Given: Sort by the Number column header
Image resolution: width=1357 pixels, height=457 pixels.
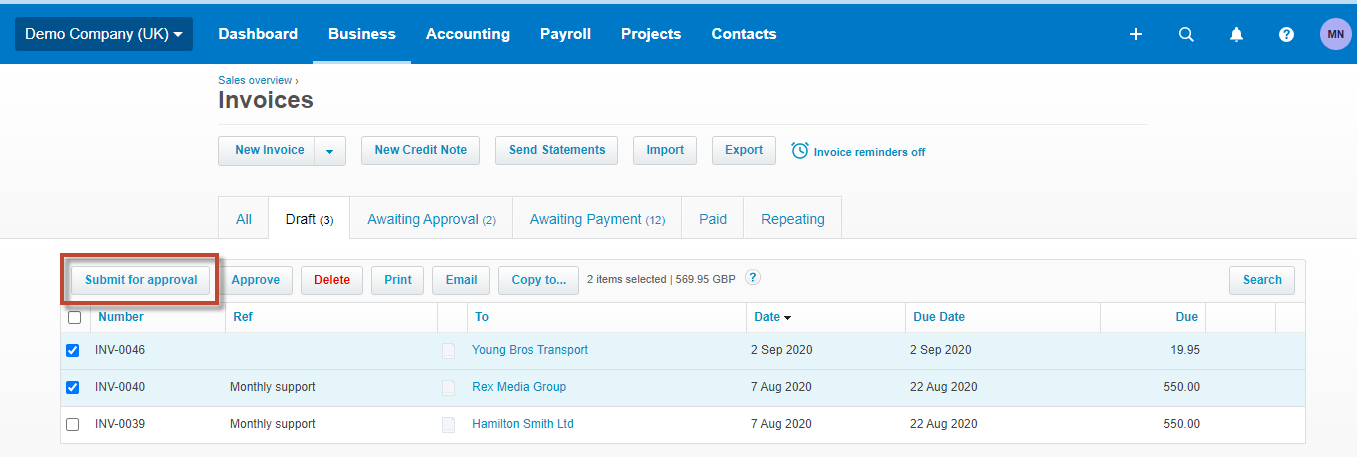Looking at the screenshot, I should coord(121,317).
